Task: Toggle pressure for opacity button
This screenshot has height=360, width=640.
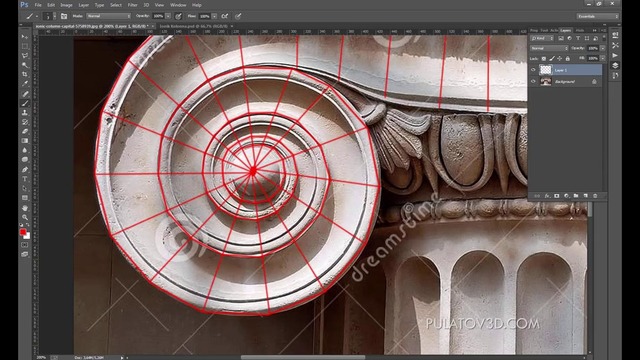Action: click(178, 16)
